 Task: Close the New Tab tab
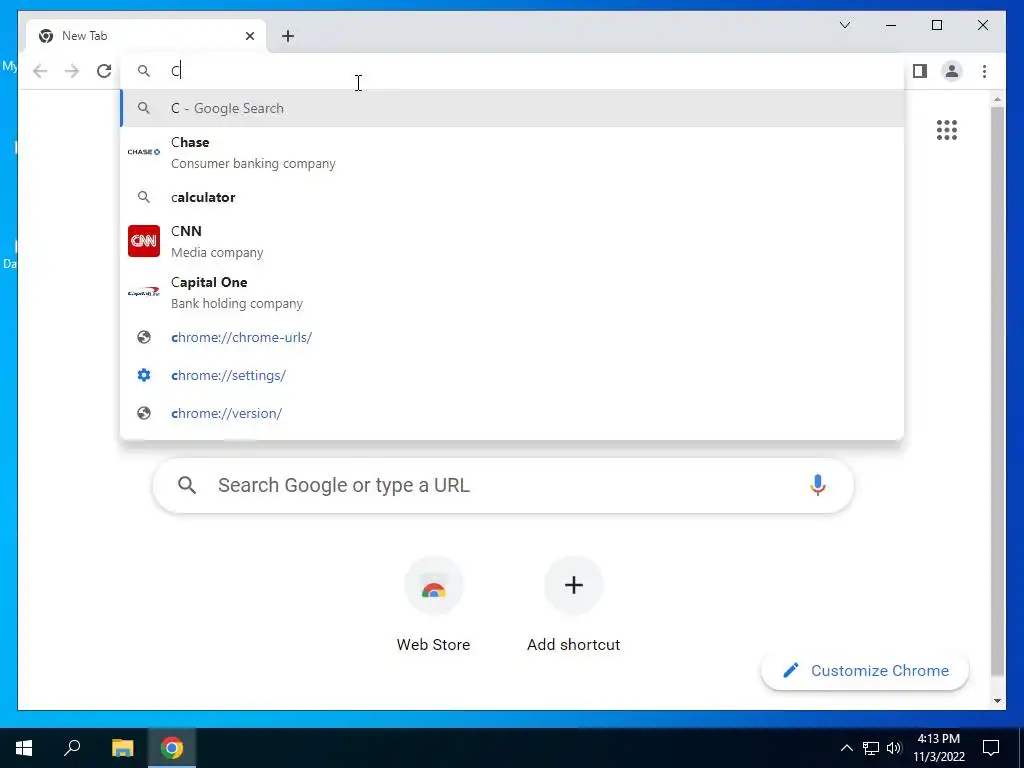point(249,36)
